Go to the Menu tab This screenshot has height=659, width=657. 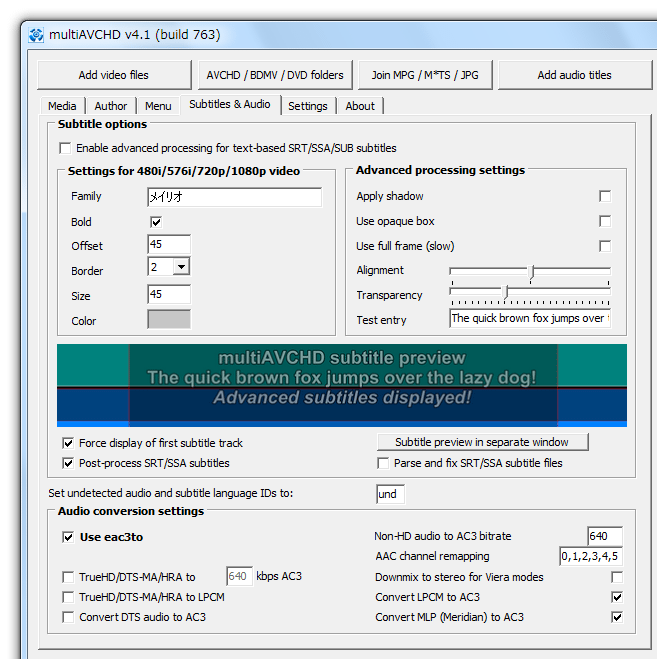pyautogui.click(x=158, y=106)
